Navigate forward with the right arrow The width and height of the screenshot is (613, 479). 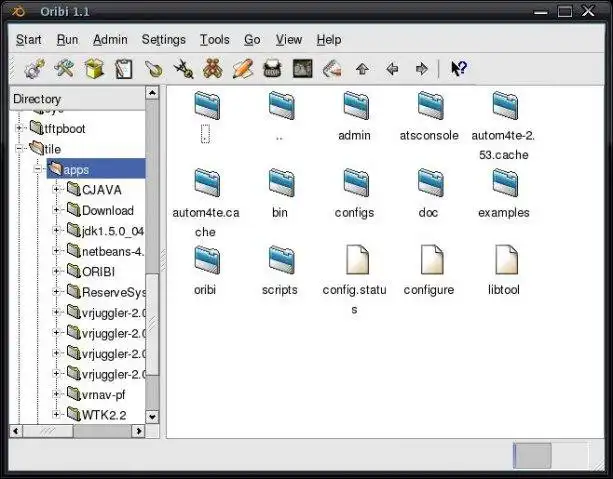[x=422, y=69]
